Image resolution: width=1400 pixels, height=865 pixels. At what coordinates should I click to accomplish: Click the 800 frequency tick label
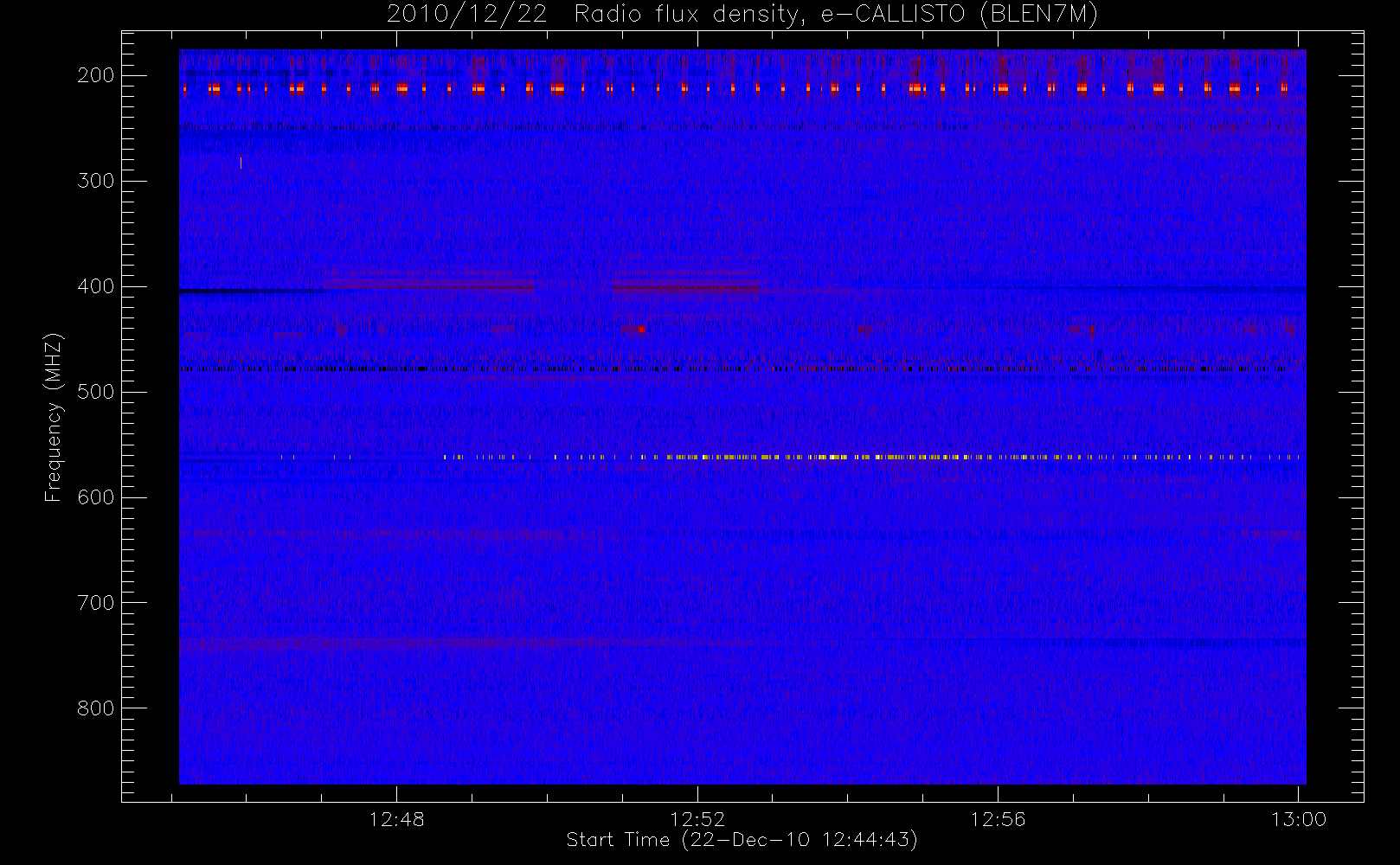[x=96, y=708]
